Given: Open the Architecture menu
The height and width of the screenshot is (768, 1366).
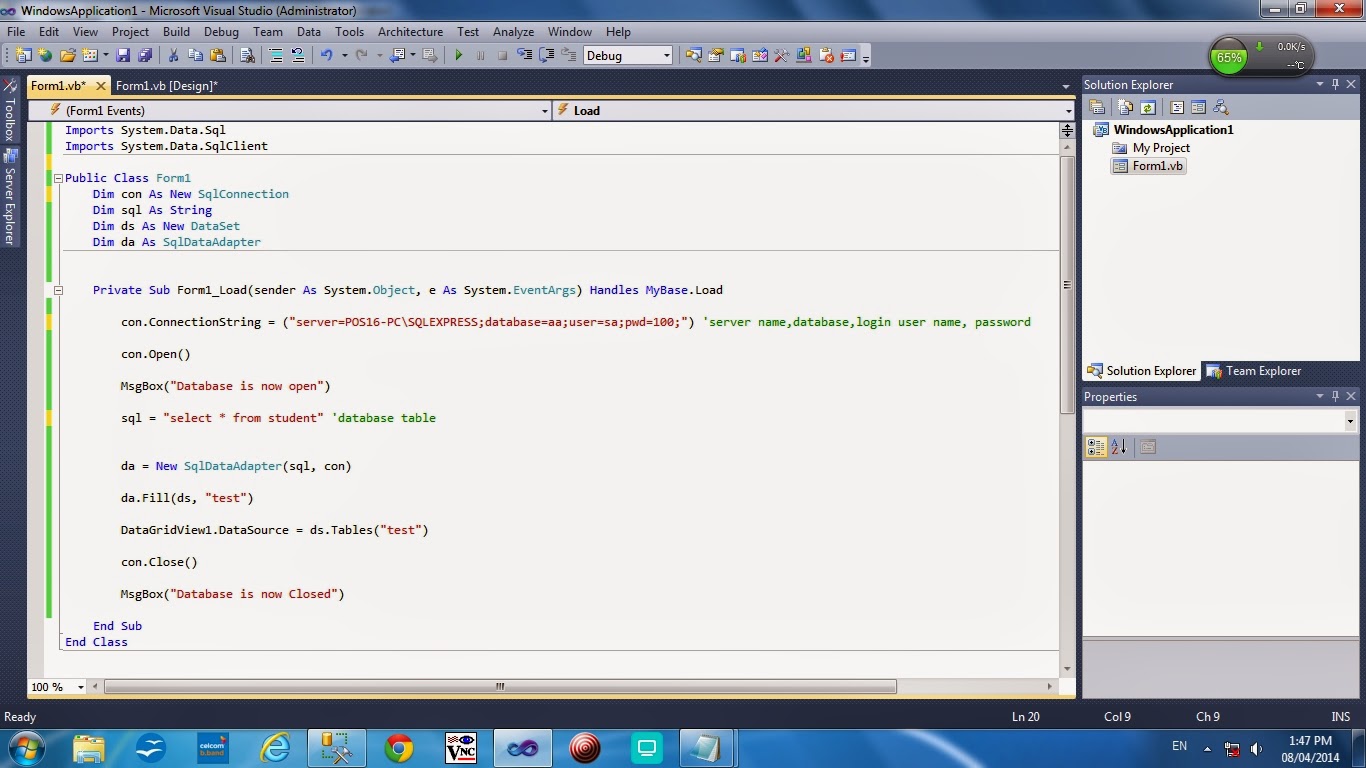Looking at the screenshot, I should point(410,32).
